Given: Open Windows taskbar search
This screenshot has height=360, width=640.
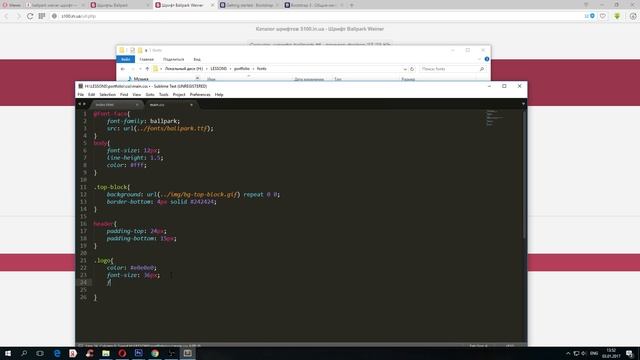Looking at the screenshot, I should 24,353.
